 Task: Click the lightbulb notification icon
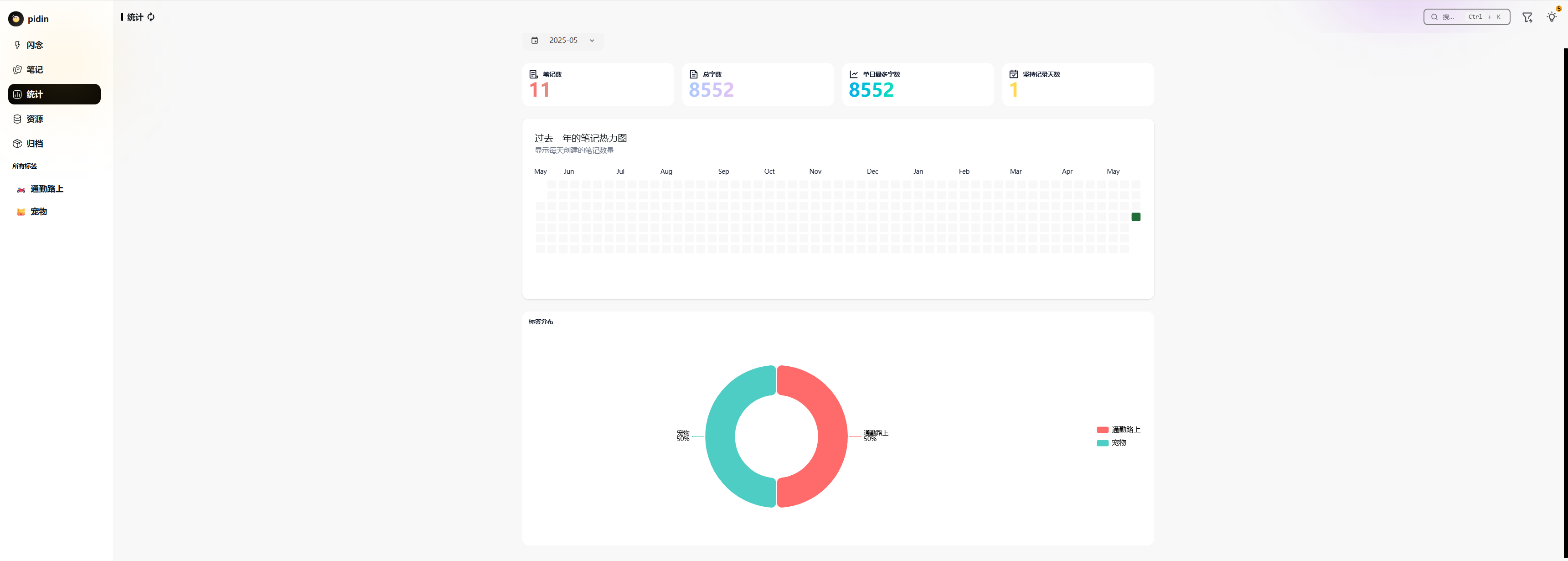1551,17
